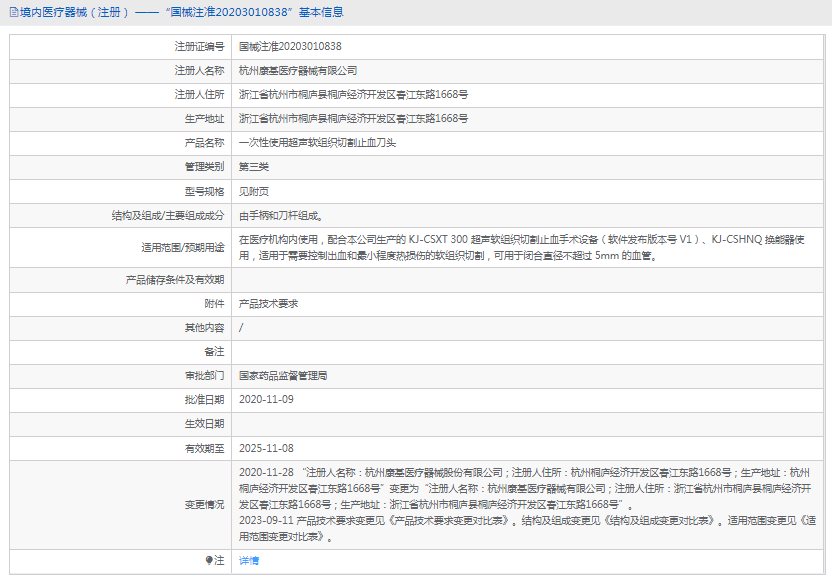The image size is (832, 578).
Task: Select the 其他内容 row label
Action: [x=204, y=328]
